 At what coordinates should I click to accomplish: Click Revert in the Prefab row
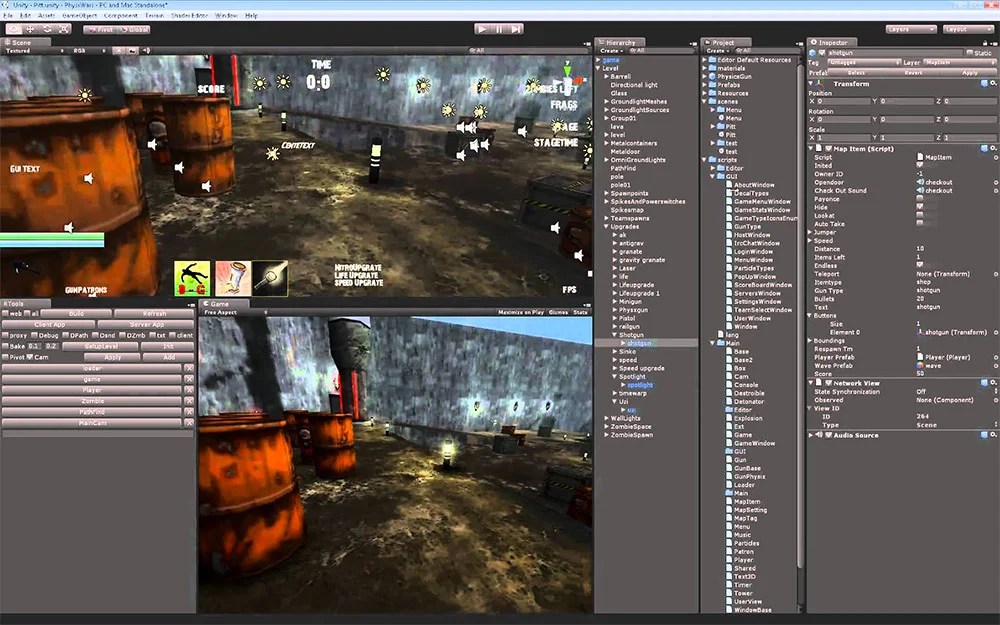(913, 73)
